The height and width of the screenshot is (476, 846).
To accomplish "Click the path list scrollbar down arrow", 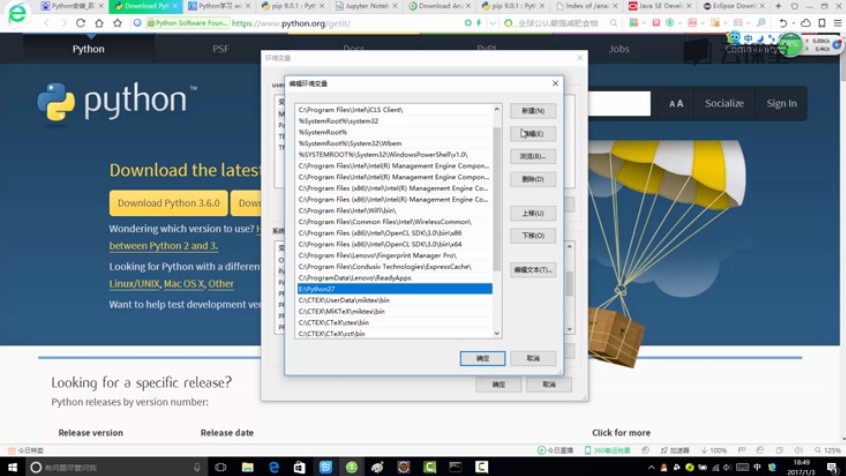I will [x=497, y=334].
